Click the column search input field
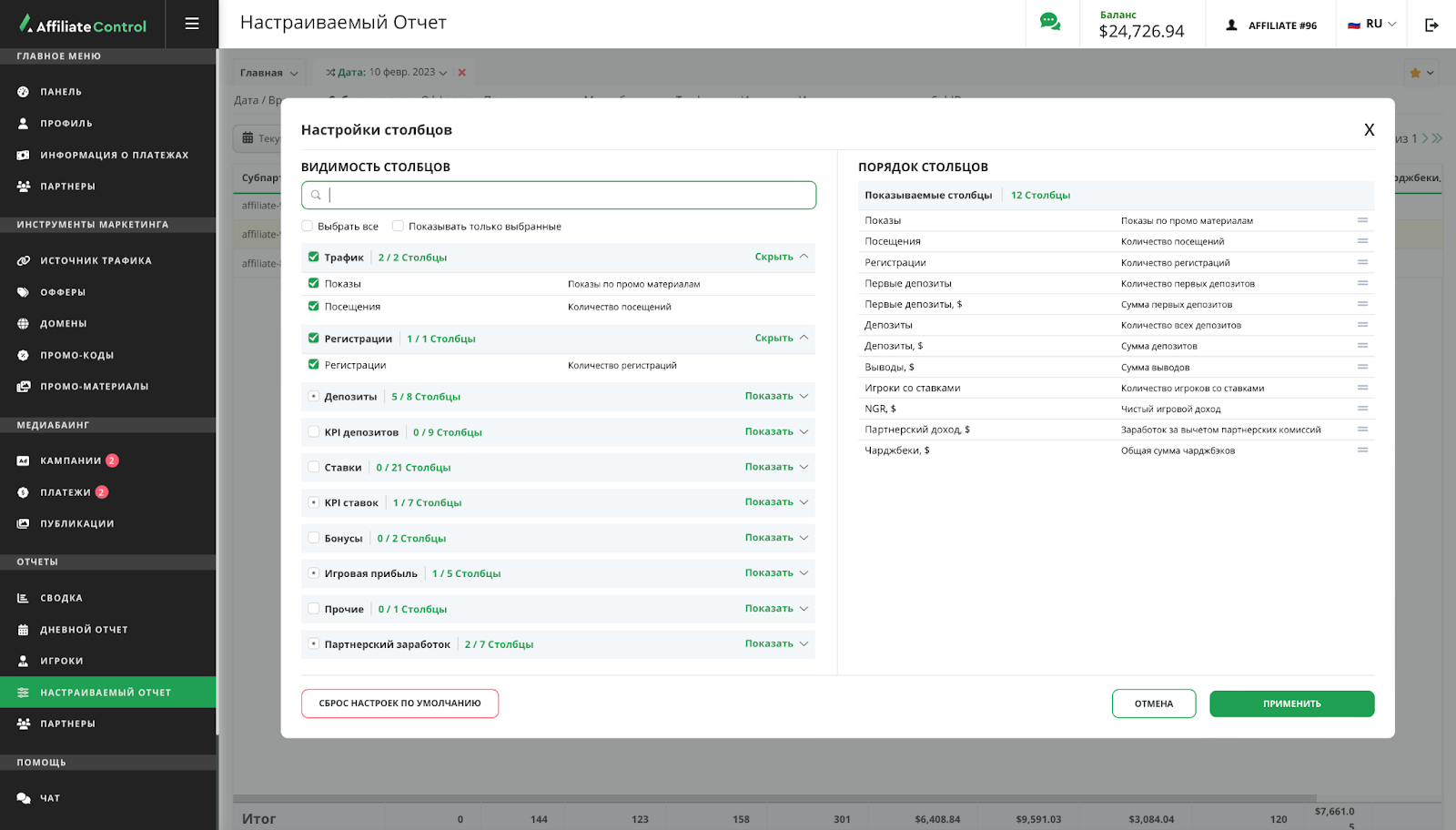Viewport: 1456px width, 830px height. click(x=564, y=196)
